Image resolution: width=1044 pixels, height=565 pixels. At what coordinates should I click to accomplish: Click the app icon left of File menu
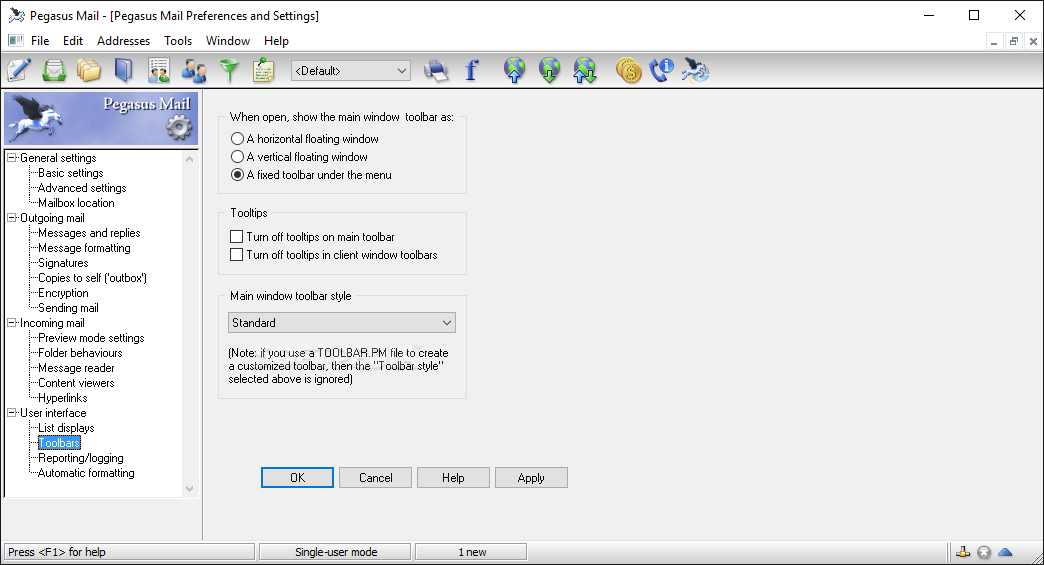[15, 41]
